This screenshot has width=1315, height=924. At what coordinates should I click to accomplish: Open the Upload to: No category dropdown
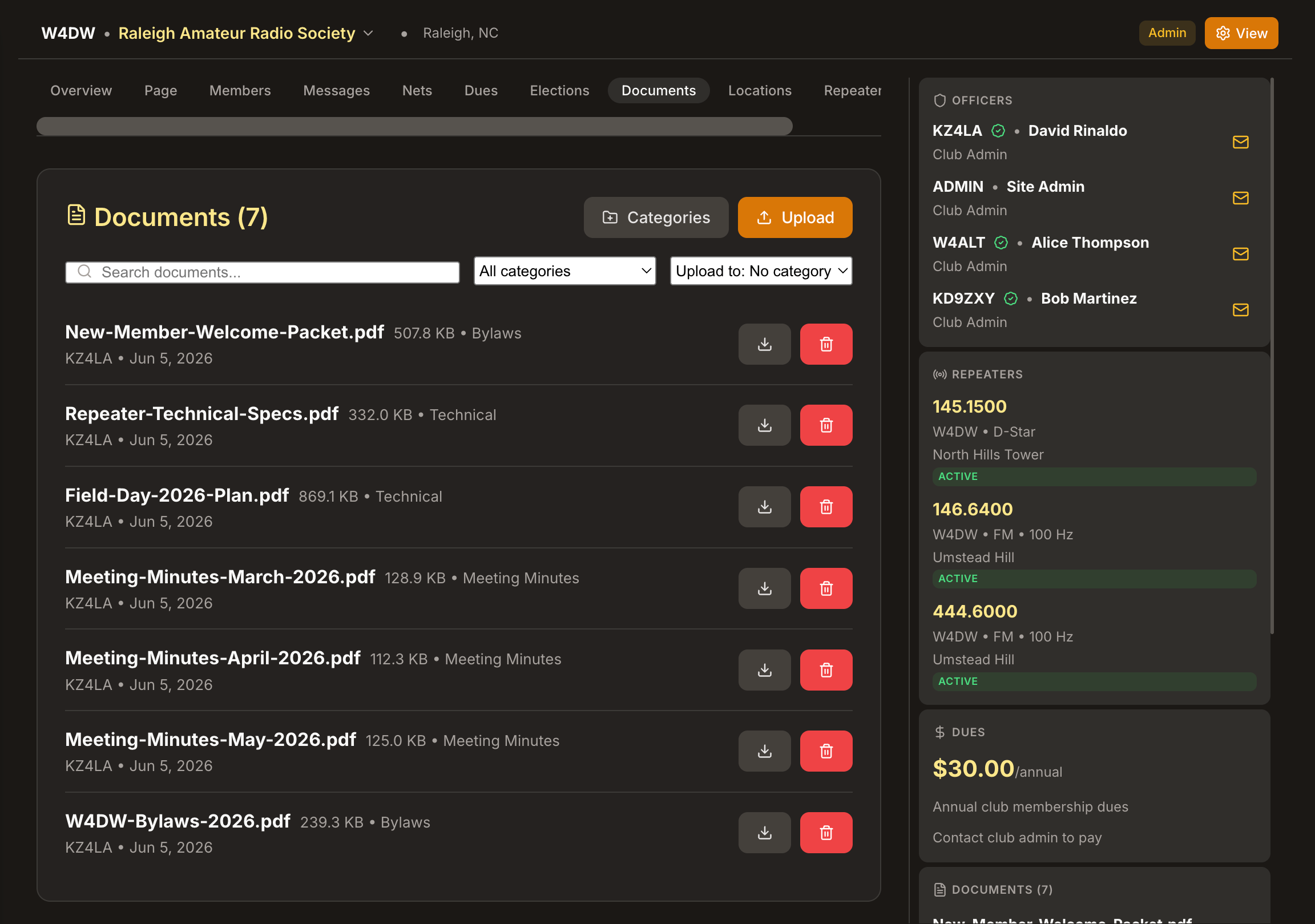[761, 271]
